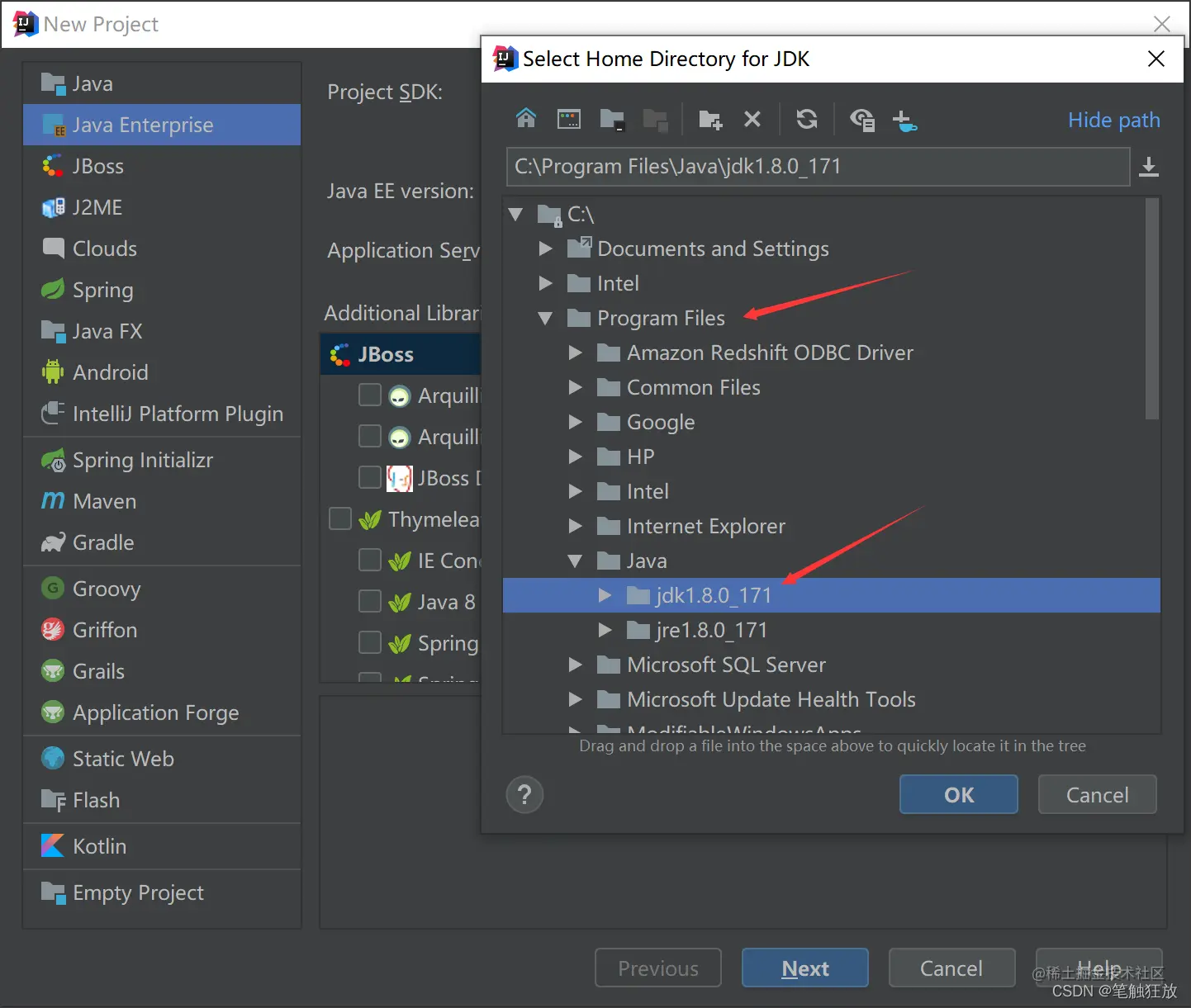Click the Flash icon
The image size is (1191, 1008).
click(53, 800)
